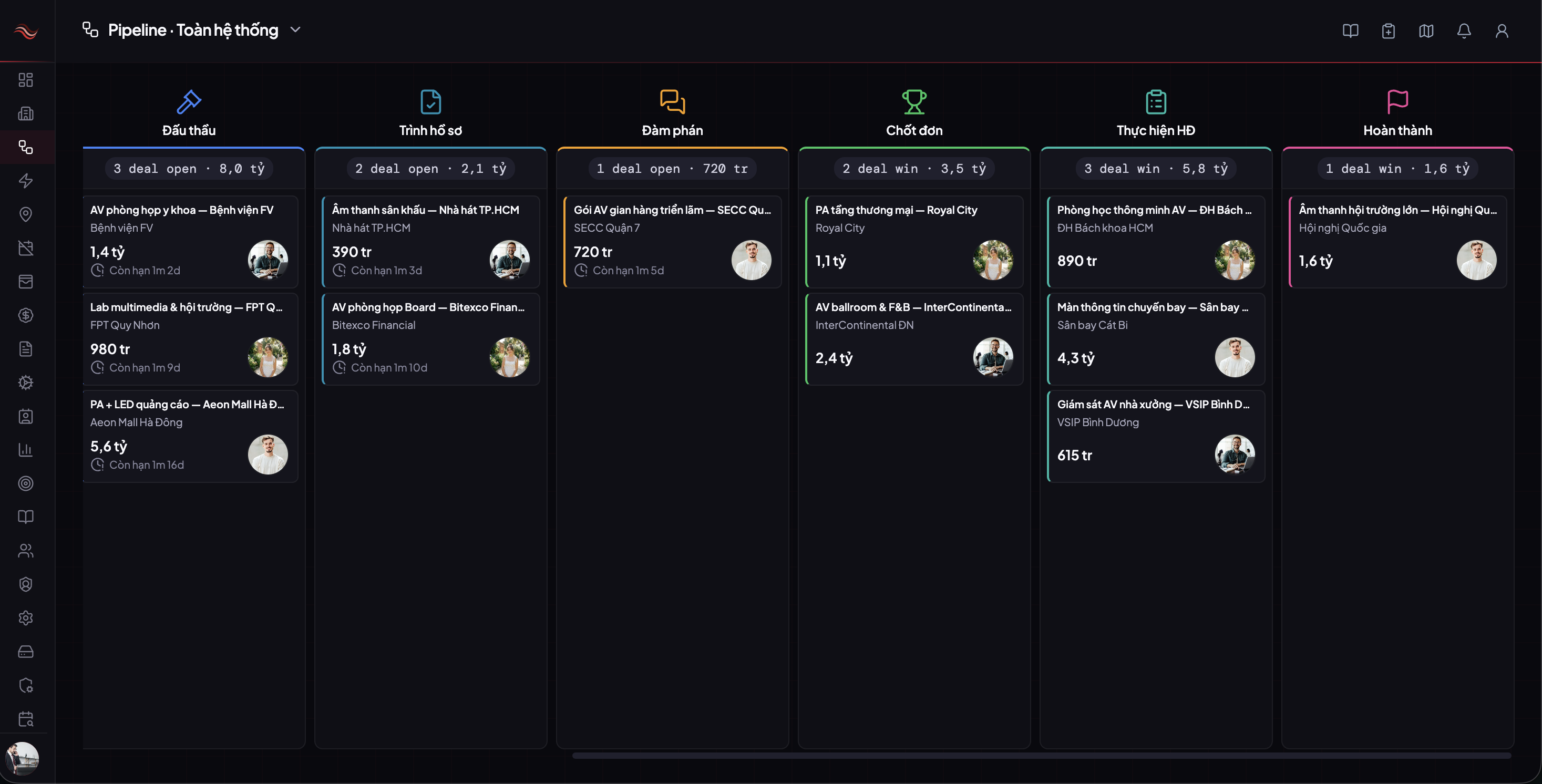Open the map icon in top bar
Image resolution: width=1542 pixels, height=784 pixels.
tap(1426, 30)
